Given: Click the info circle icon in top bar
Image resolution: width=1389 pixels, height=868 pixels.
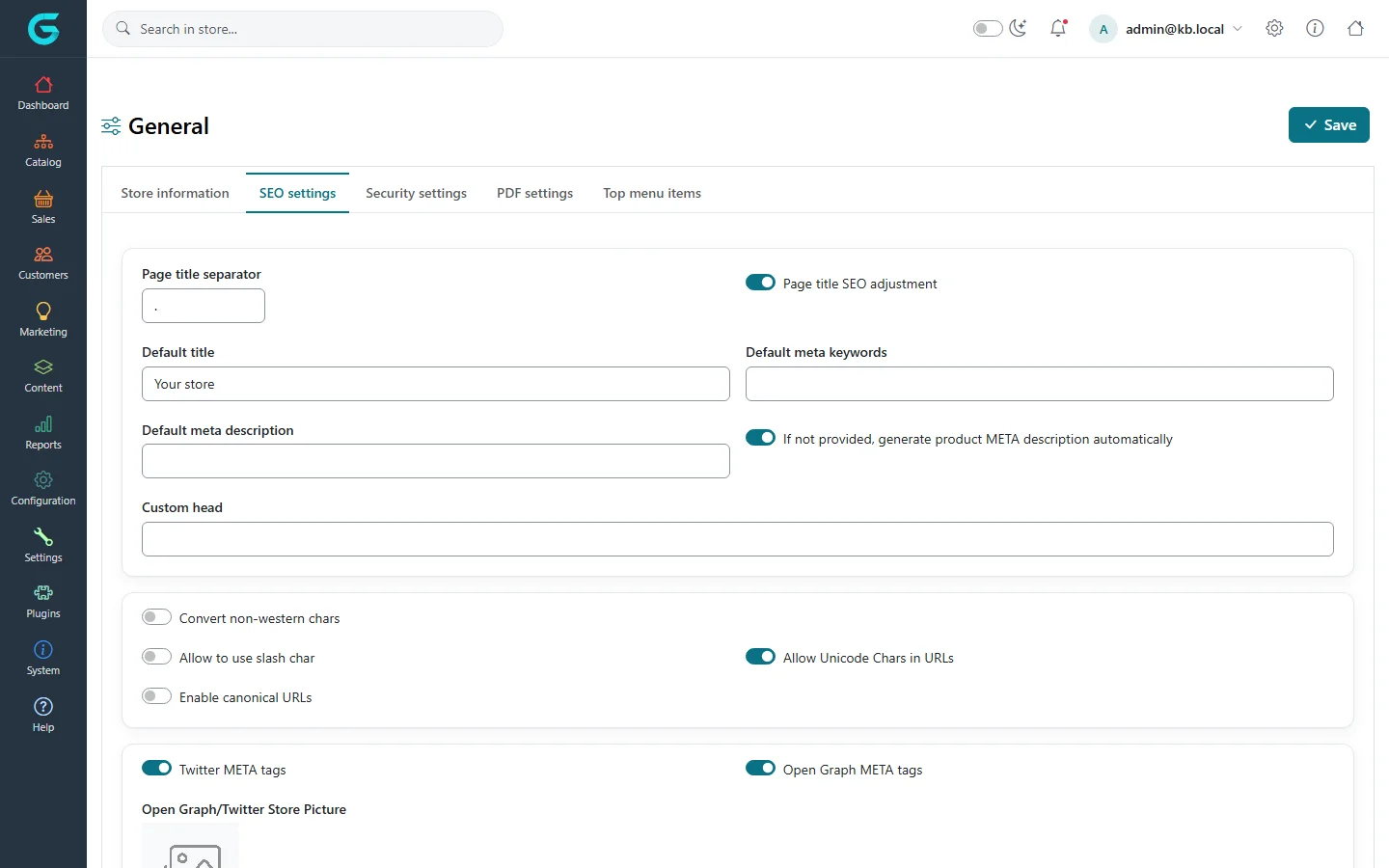Looking at the screenshot, I should click(1315, 28).
